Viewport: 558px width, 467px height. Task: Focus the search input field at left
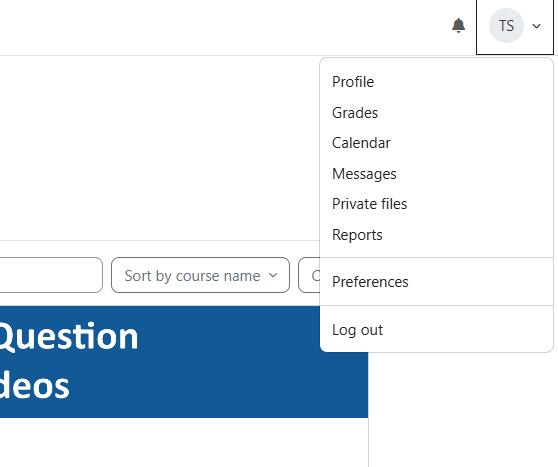point(51,275)
